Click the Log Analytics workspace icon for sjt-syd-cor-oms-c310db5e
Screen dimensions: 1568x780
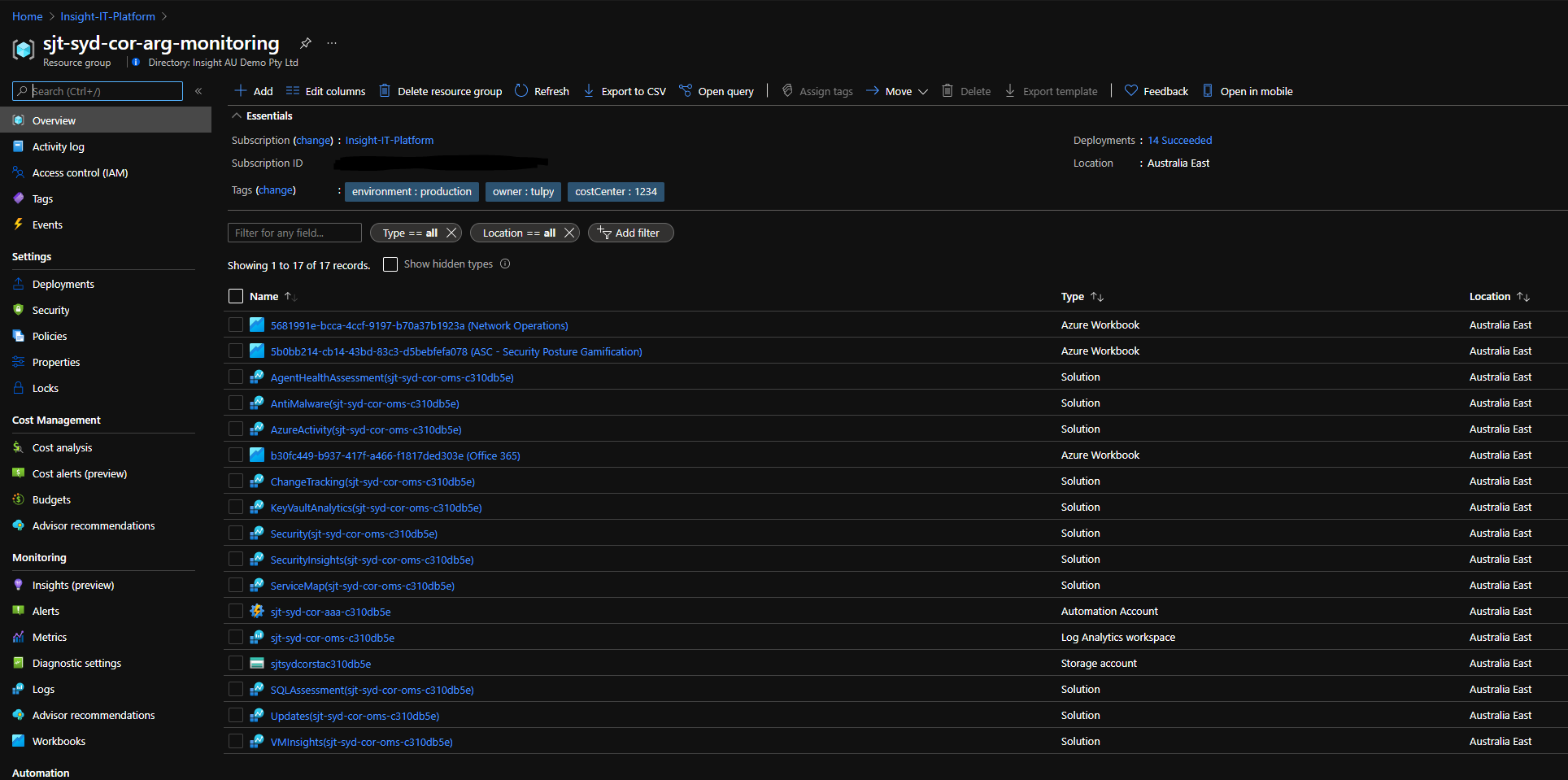[x=257, y=637]
